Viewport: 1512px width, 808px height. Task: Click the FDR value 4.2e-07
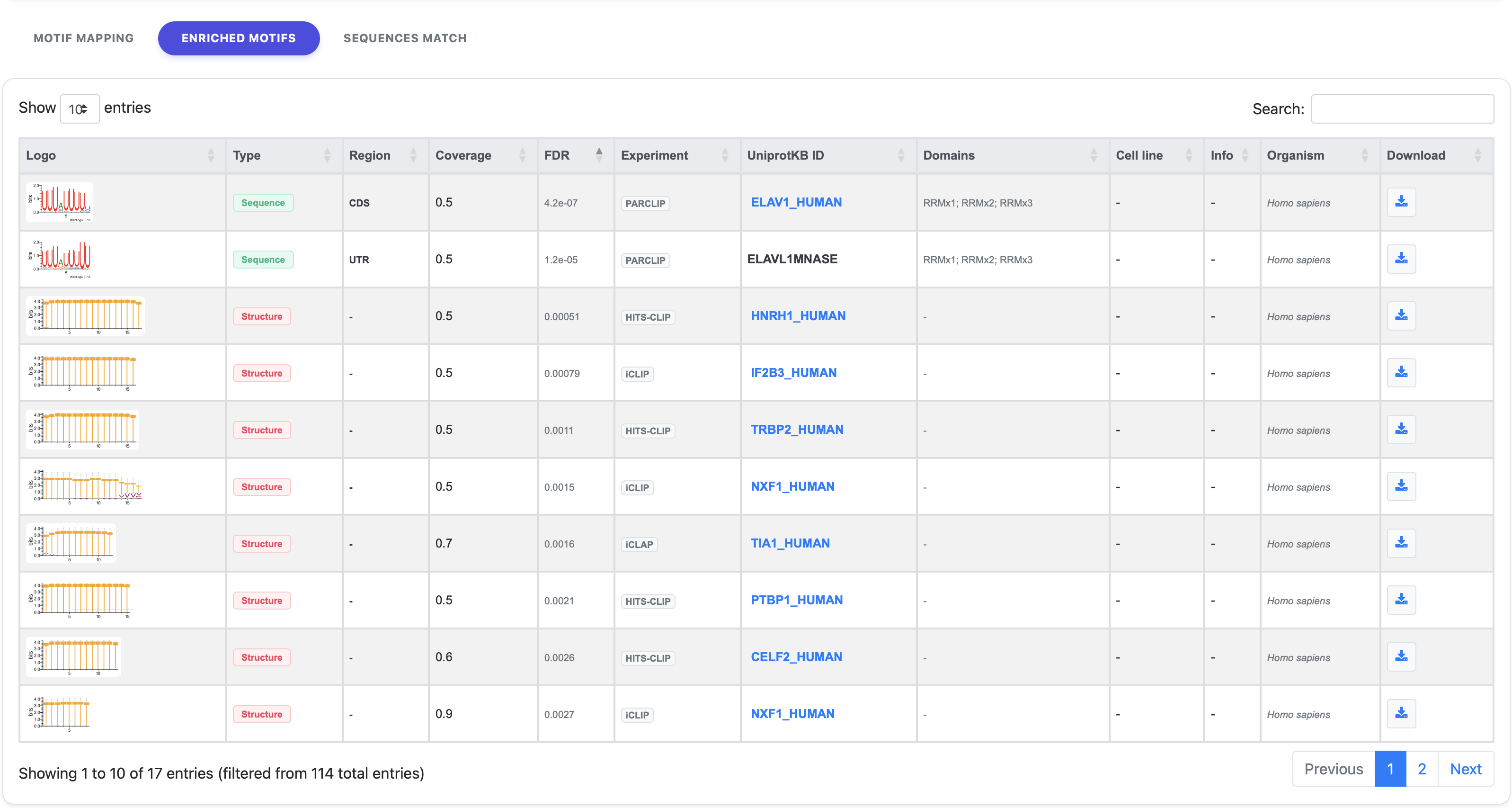(x=560, y=203)
